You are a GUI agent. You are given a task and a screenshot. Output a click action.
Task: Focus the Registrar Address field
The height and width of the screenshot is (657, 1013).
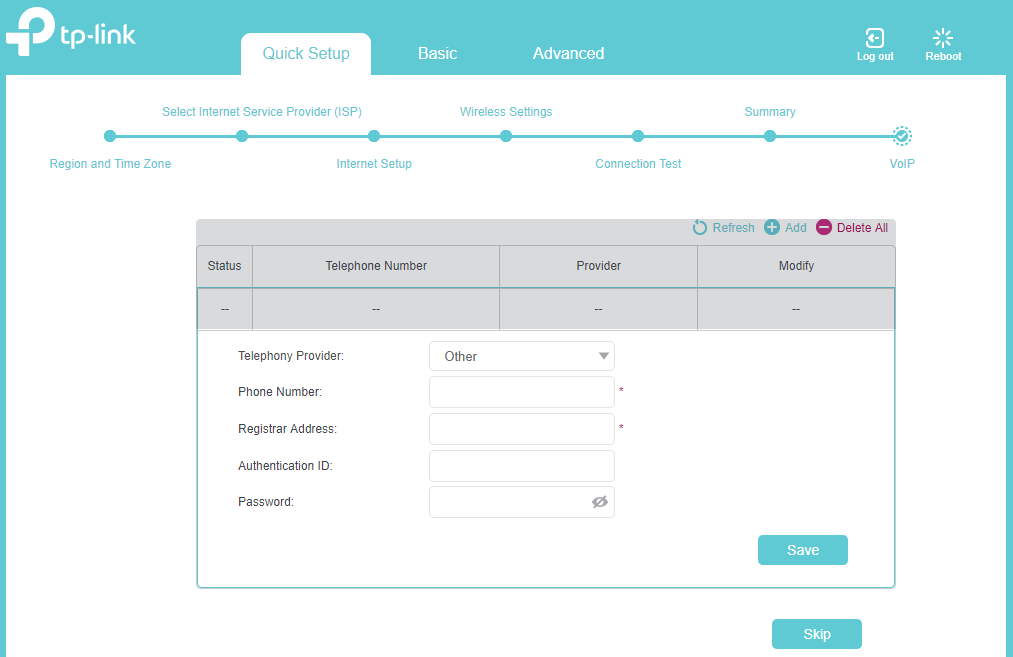pos(521,429)
